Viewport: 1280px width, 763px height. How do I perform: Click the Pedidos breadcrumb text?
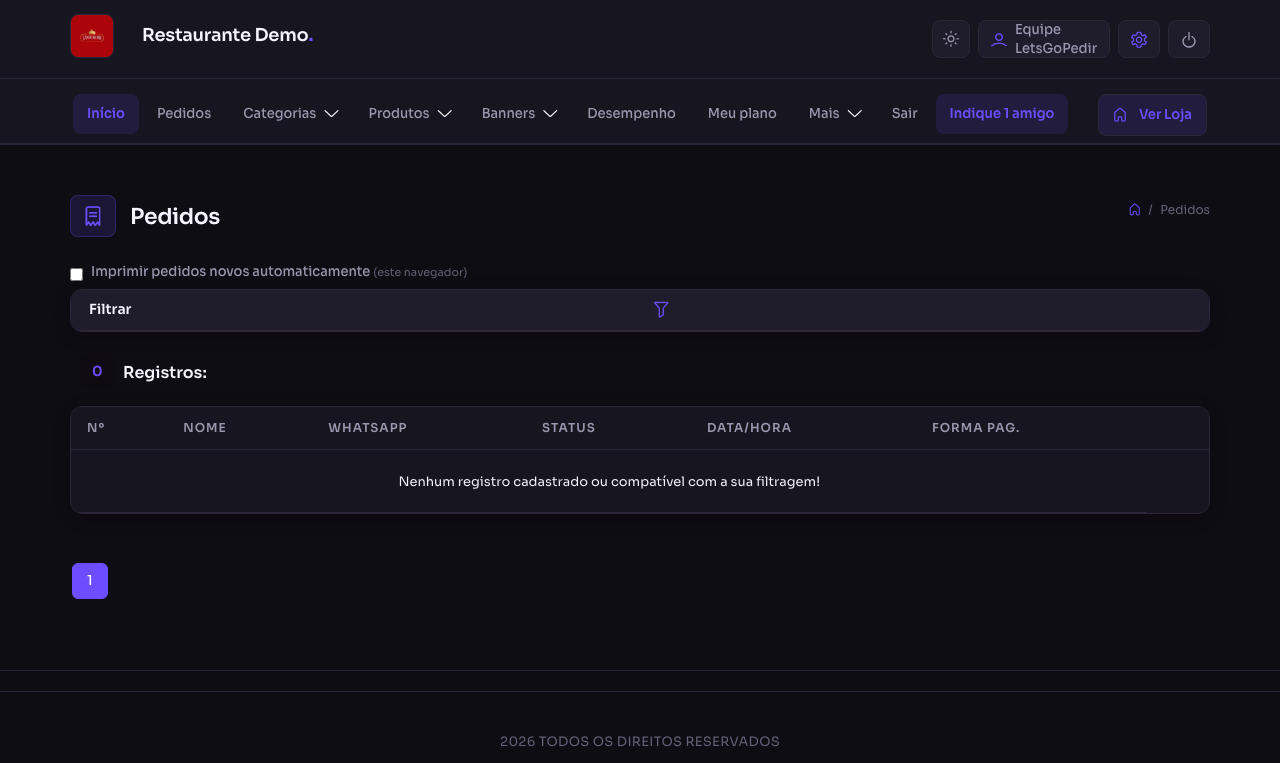point(1185,210)
